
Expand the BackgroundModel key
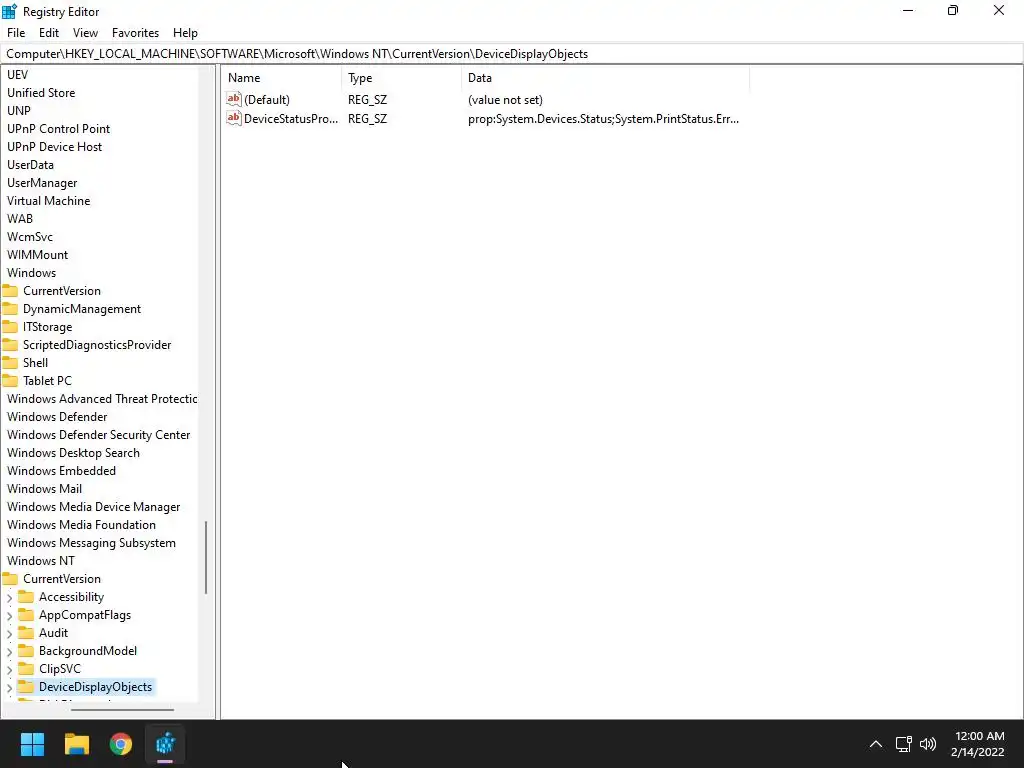9,651
